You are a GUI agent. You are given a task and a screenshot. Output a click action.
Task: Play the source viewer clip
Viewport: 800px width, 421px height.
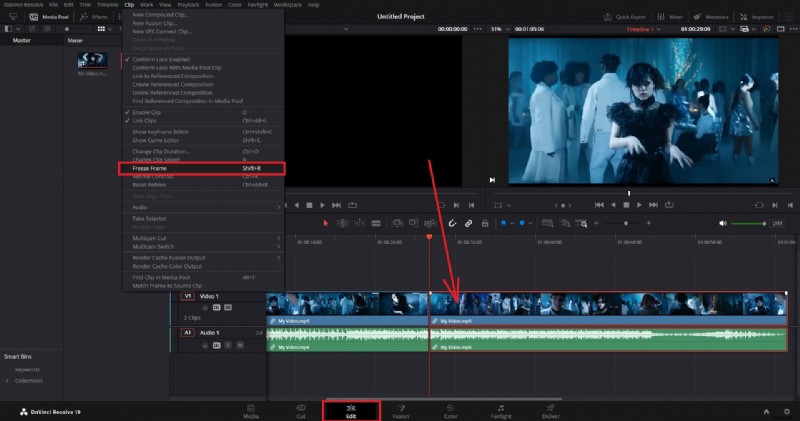point(322,205)
